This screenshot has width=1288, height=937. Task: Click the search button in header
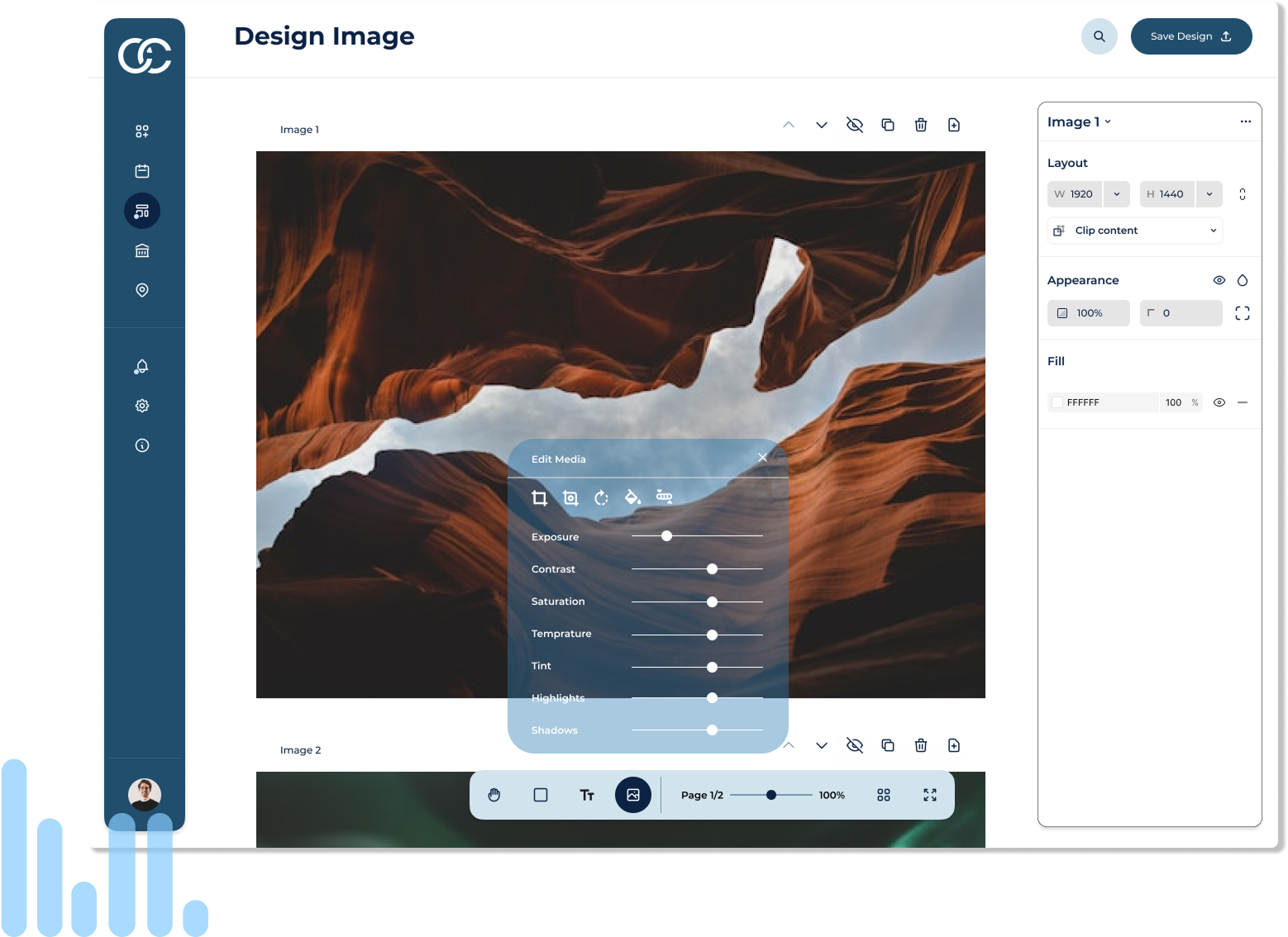pyautogui.click(x=1099, y=36)
